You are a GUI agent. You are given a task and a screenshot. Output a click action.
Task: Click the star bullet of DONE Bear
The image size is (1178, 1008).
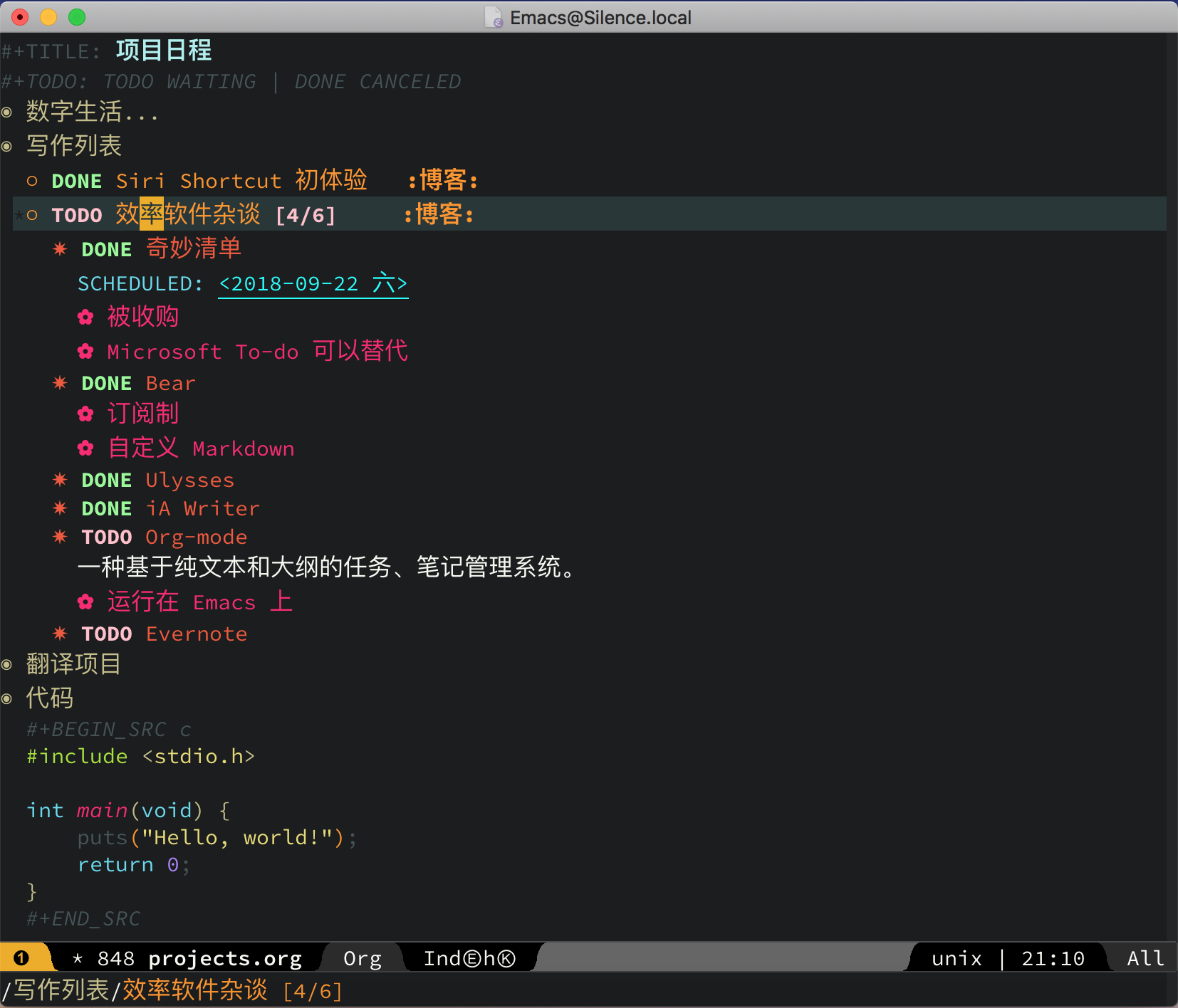coord(60,382)
